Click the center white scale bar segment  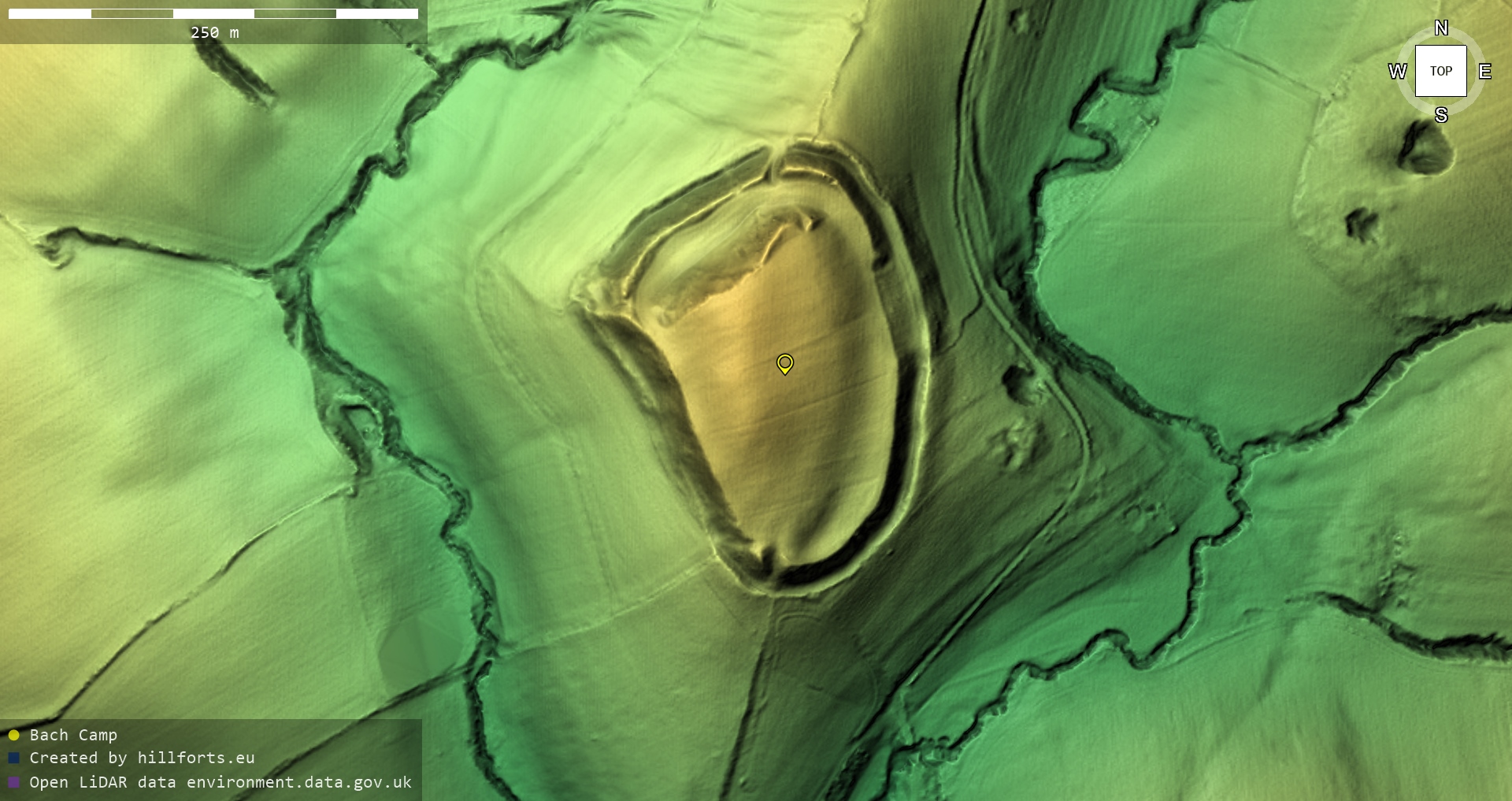click(213, 14)
